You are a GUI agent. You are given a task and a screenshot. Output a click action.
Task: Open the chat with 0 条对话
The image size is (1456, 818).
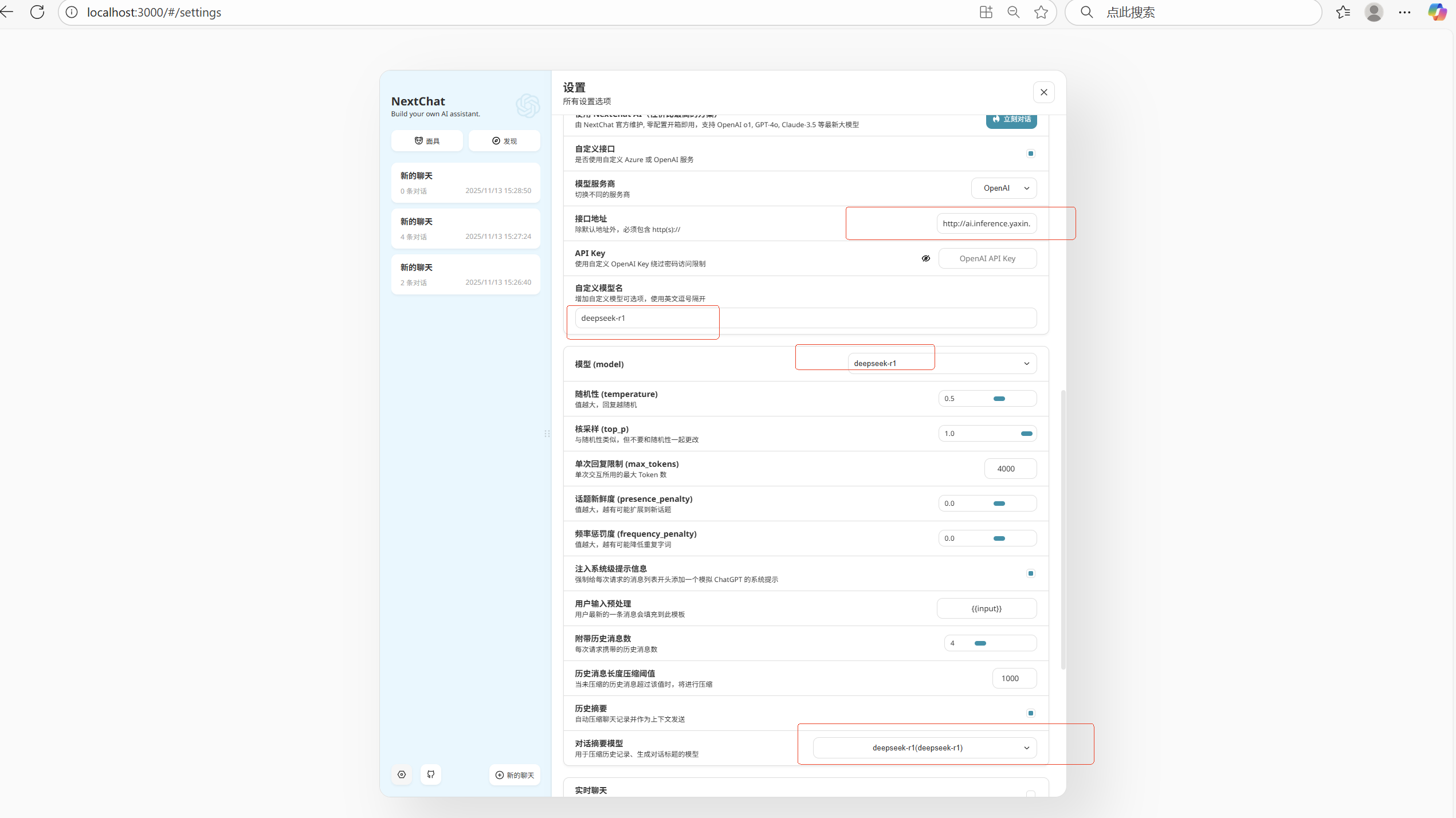[x=466, y=183]
